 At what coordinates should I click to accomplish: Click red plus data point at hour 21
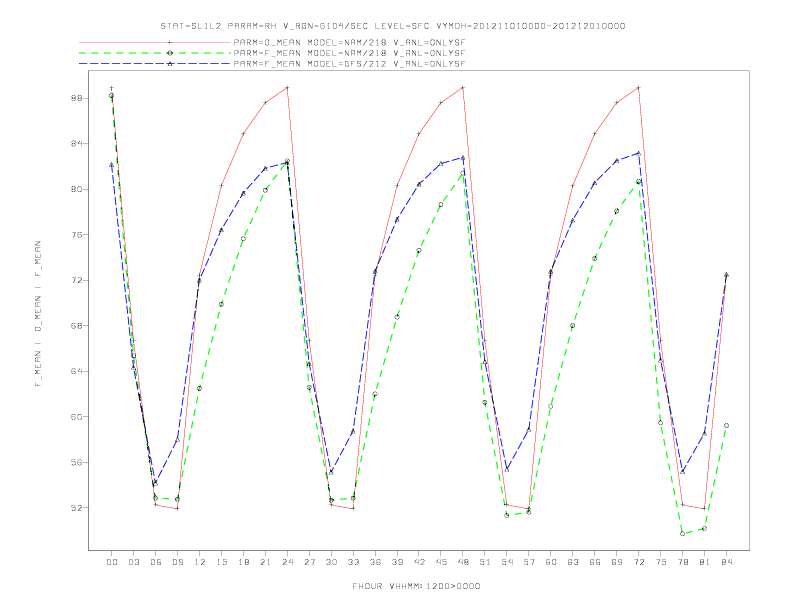click(265, 103)
